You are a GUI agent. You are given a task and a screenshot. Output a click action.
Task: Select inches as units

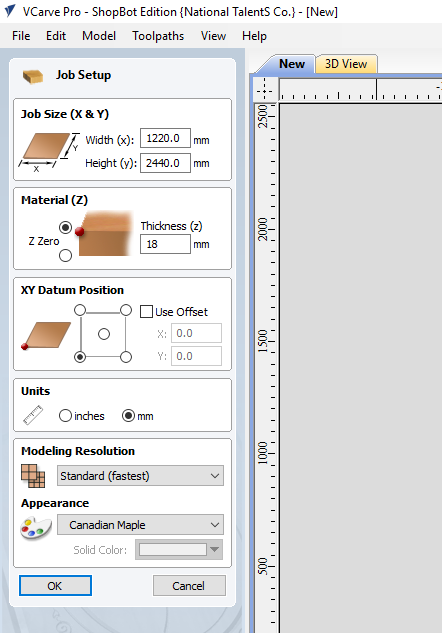(65, 416)
